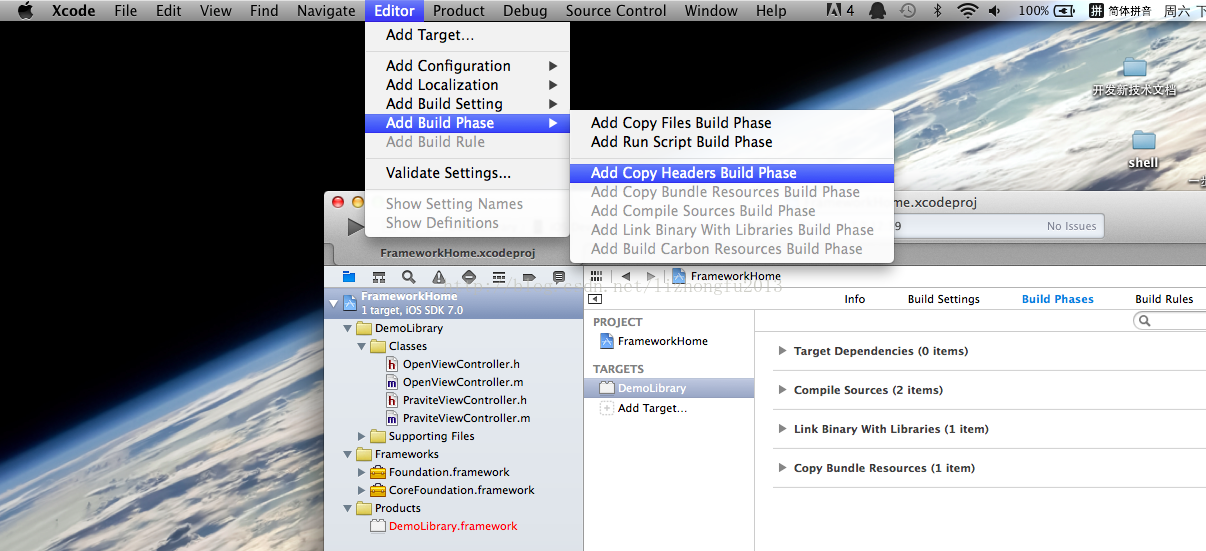The image size is (1206, 551).
Task: Open the Debug navigator icon
Action: 499,277
